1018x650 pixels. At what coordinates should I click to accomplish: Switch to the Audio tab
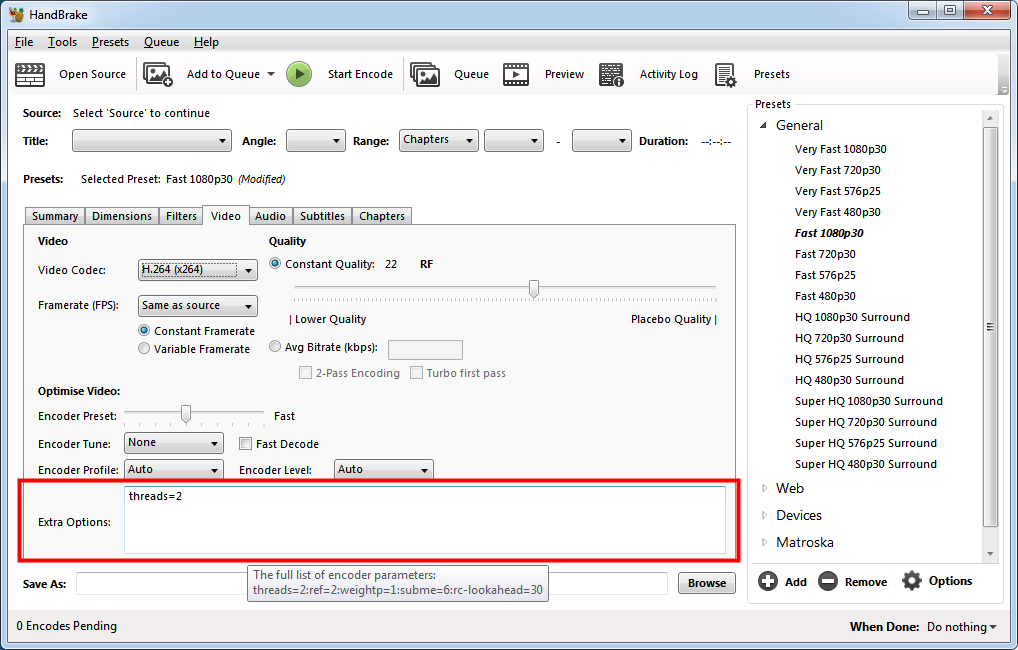(270, 216)
